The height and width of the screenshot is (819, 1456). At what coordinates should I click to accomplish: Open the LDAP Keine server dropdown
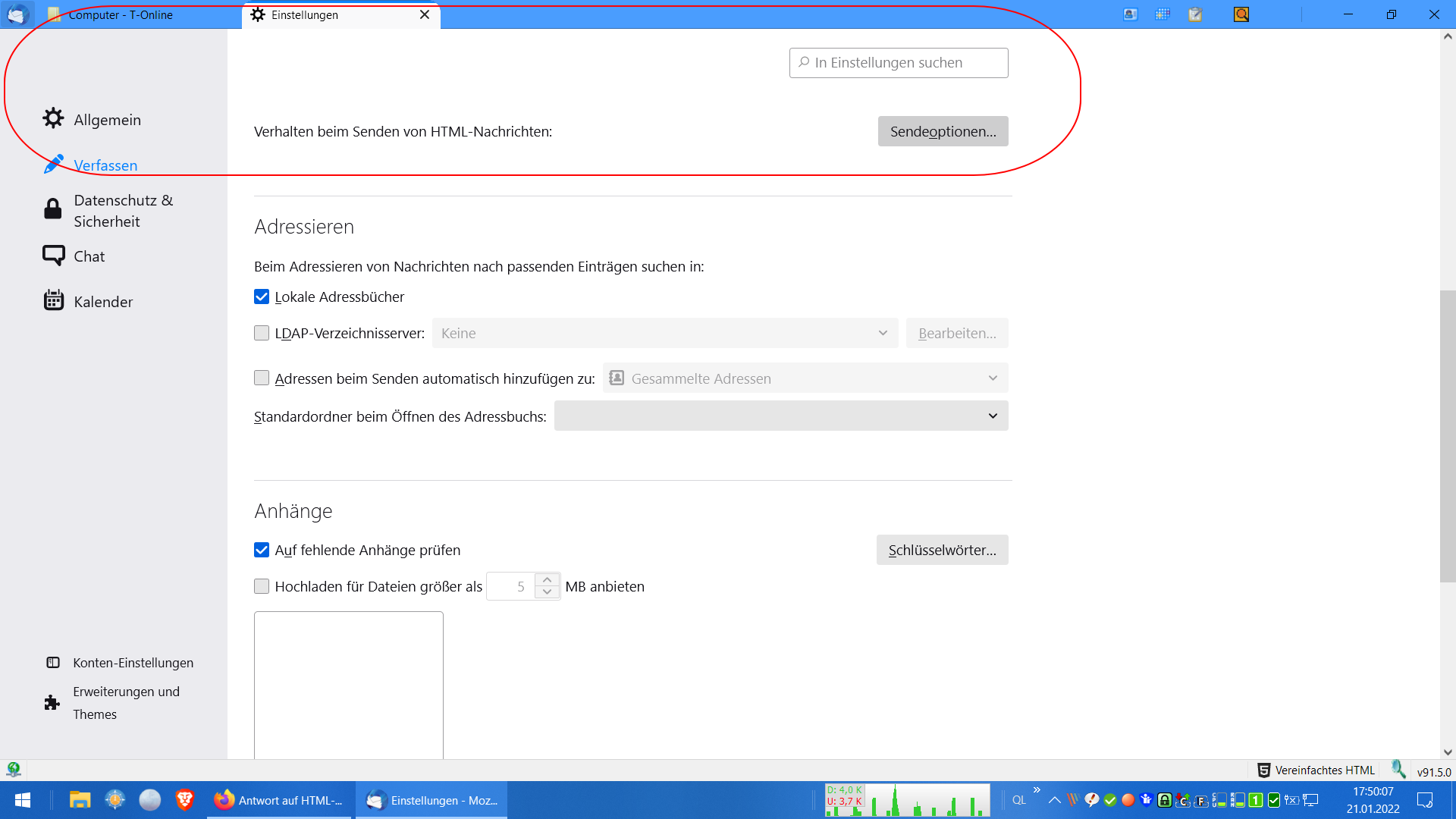click(x=664, y=333)
